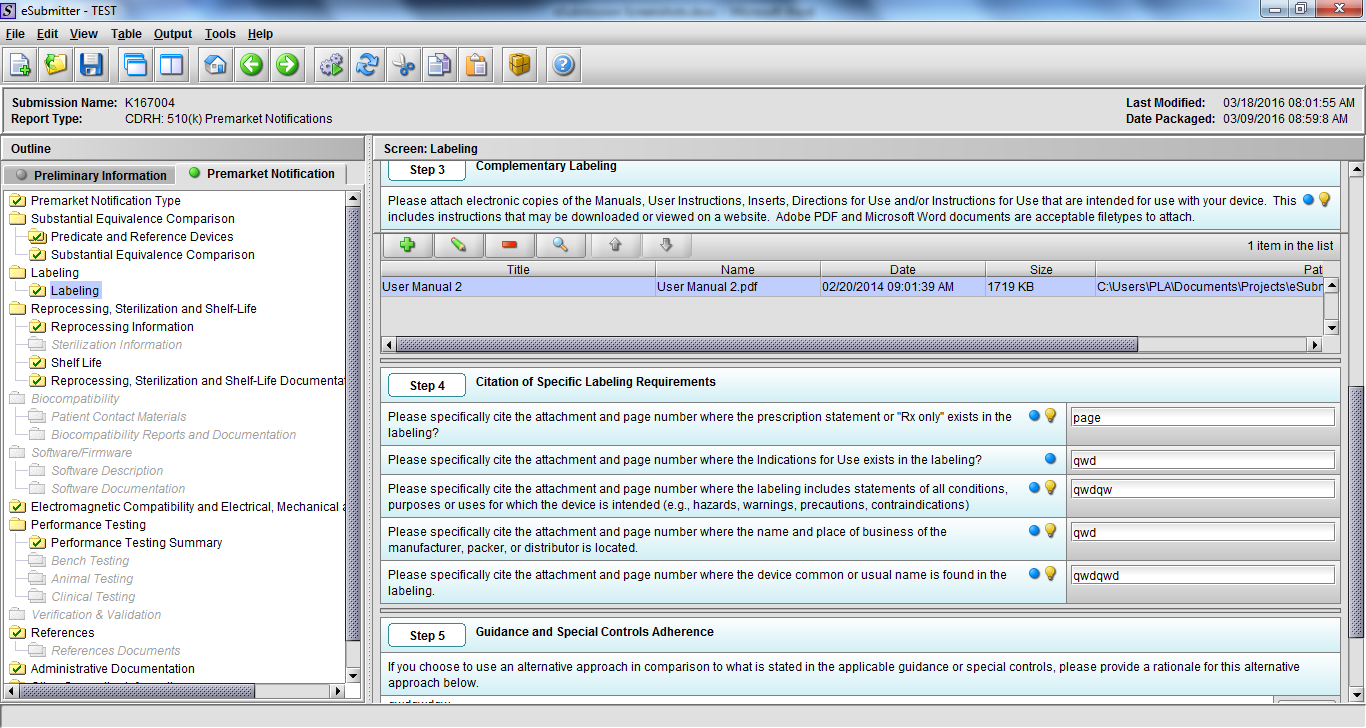
Task: Open the Performance Testing folder node
Action: point(88,525)
